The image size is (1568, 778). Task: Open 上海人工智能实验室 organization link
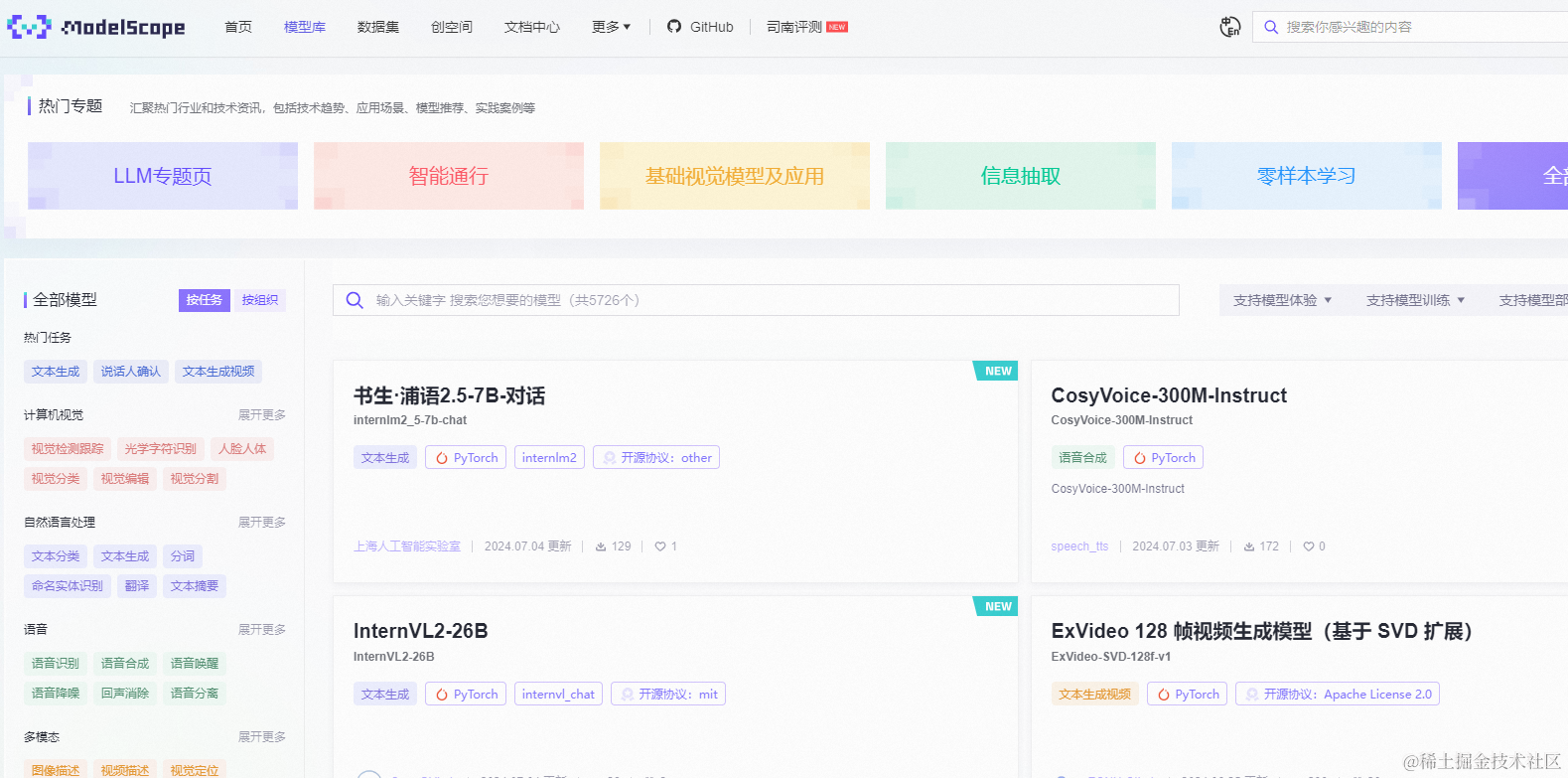(407, 546)
